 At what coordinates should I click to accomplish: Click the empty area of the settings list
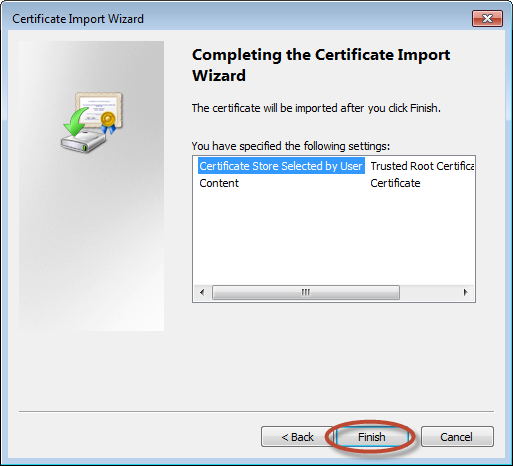point(333,237)
